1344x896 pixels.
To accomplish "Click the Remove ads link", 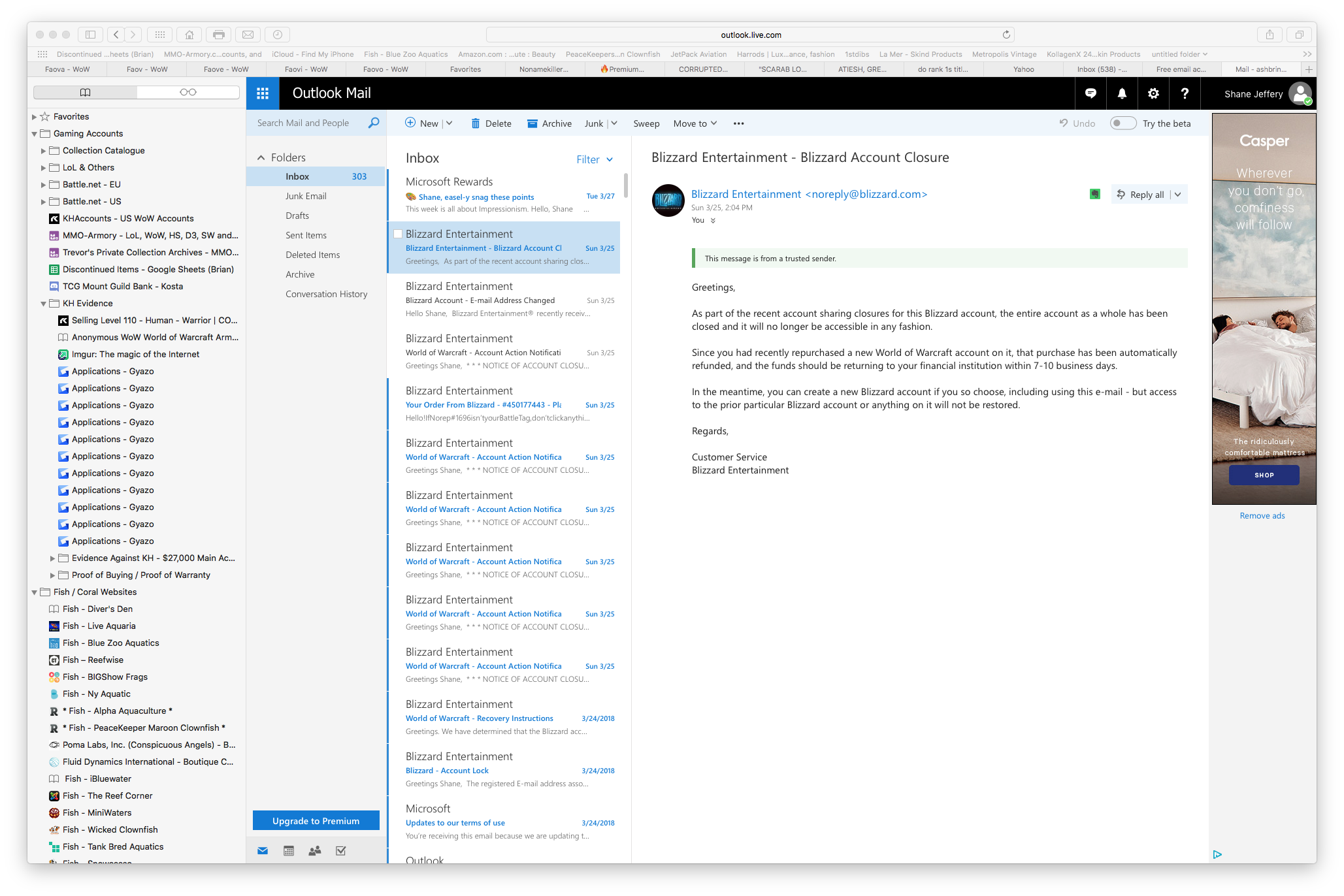I will click(1262, 516).
